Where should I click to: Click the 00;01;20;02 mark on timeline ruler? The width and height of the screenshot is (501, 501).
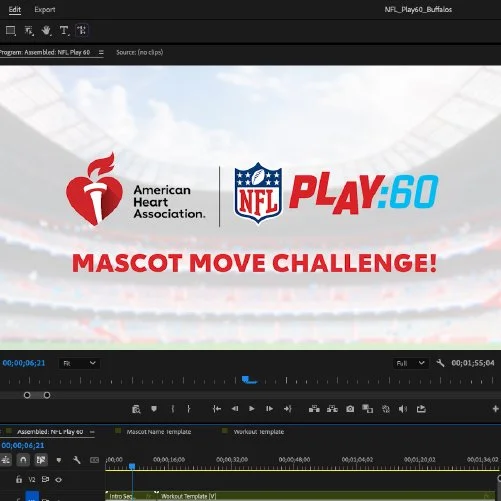pos(420,460)
